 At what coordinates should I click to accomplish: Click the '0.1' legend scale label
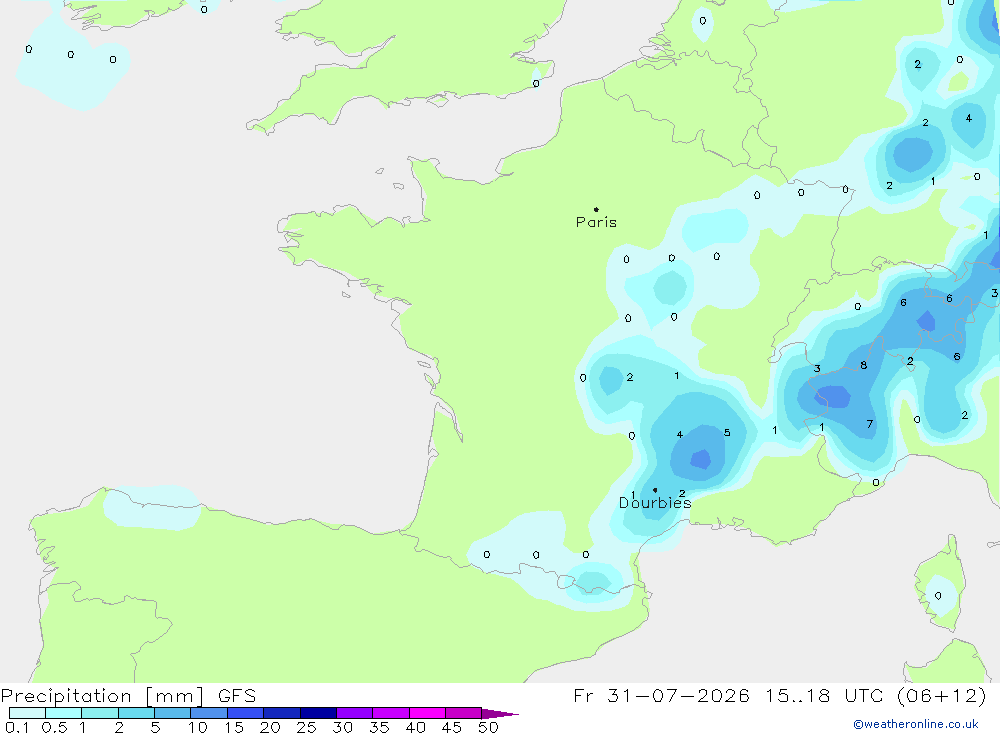pyautogui.click(x=17, y=727)
